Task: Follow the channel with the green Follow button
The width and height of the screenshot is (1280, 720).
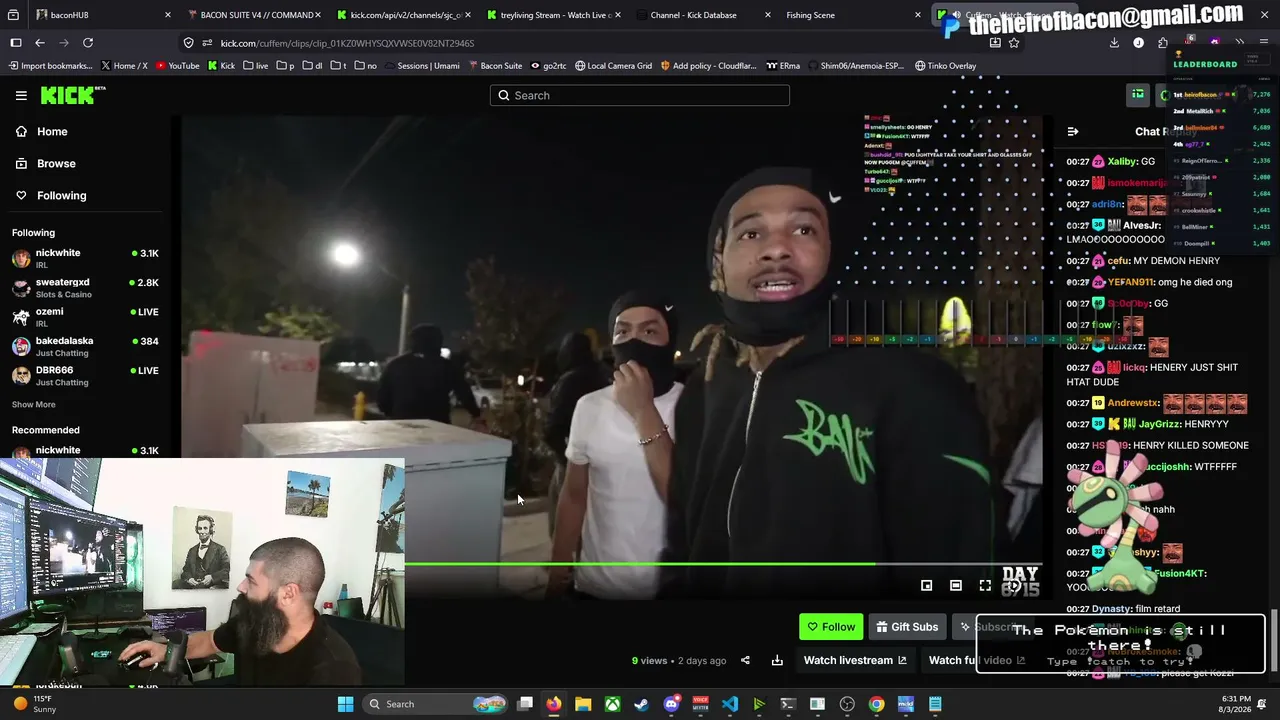Action: tap(831, 627)
